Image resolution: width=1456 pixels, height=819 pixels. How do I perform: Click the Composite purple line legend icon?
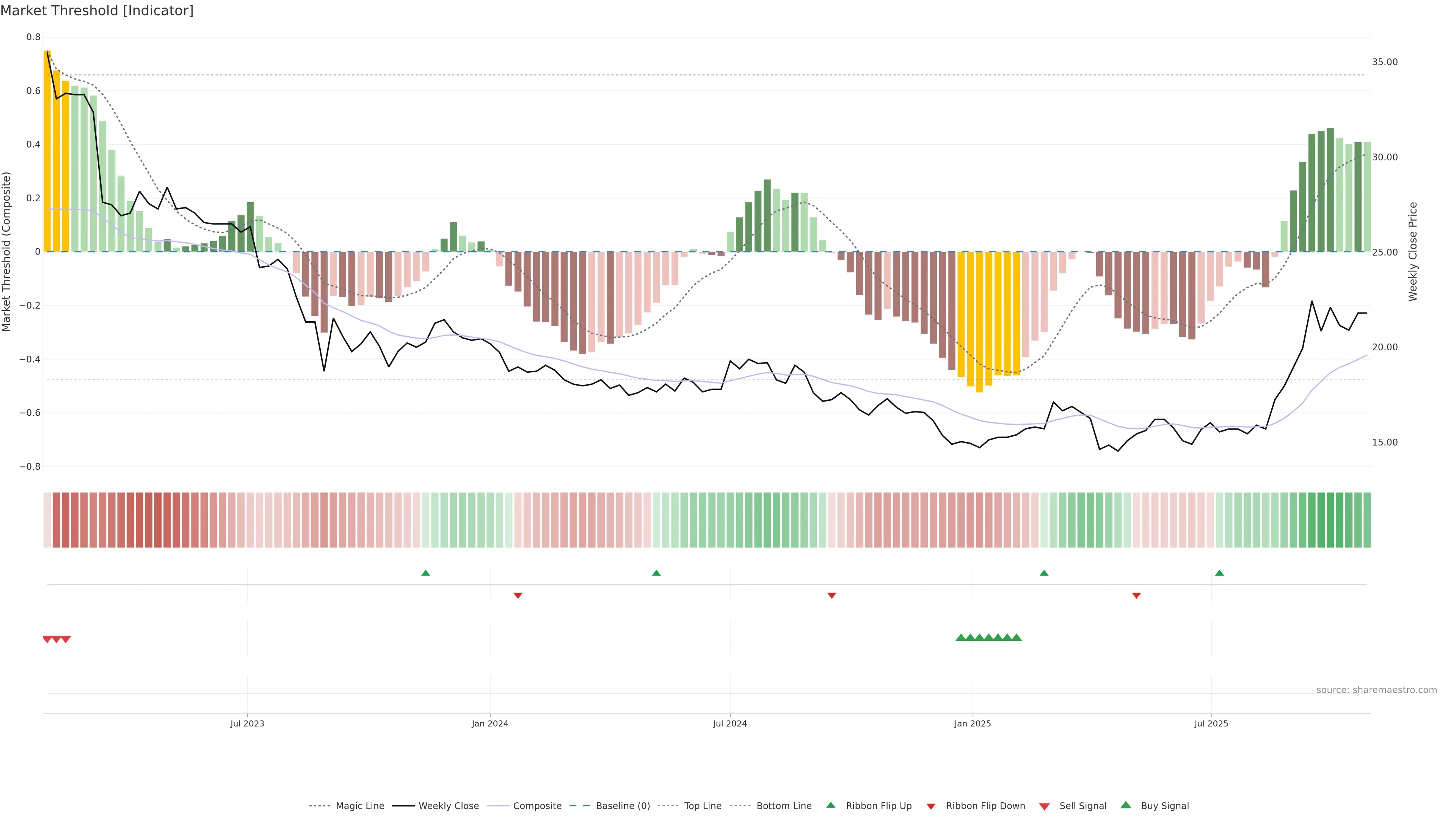[497, 806]
